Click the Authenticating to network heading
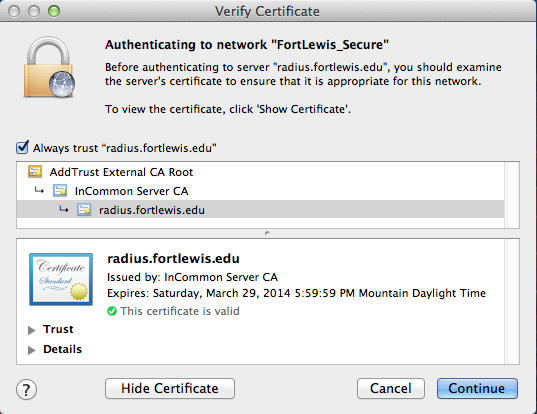Image resolution: width=537 pixels, height=414 pixels. (247, 45)
